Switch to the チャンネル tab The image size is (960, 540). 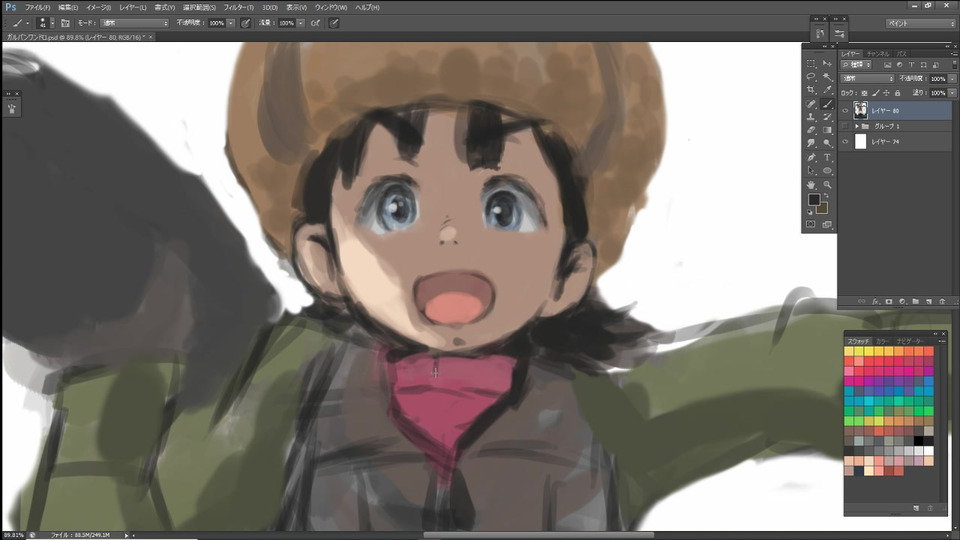click(878, 54)
